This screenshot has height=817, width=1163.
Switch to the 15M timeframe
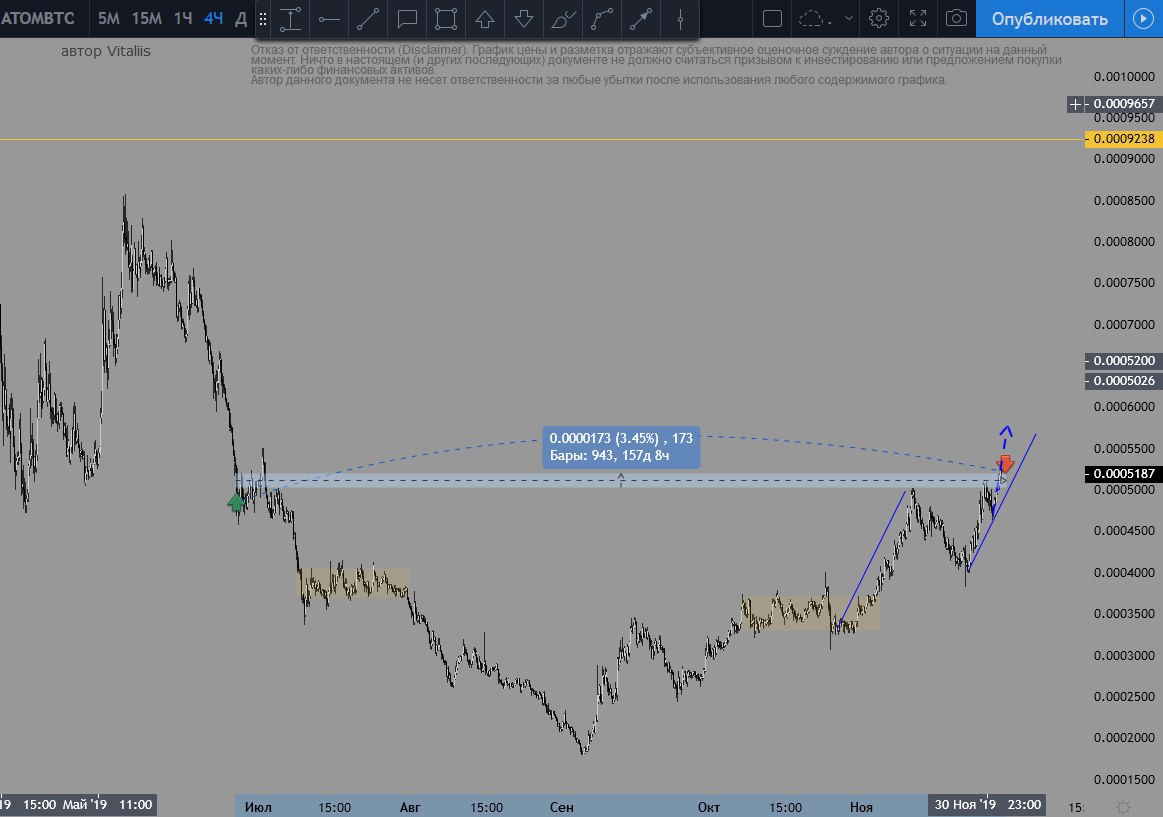[x=146, y=19]
